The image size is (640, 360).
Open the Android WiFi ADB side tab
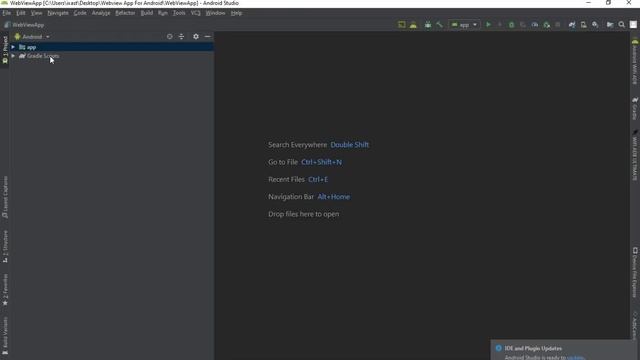[635, 62]
